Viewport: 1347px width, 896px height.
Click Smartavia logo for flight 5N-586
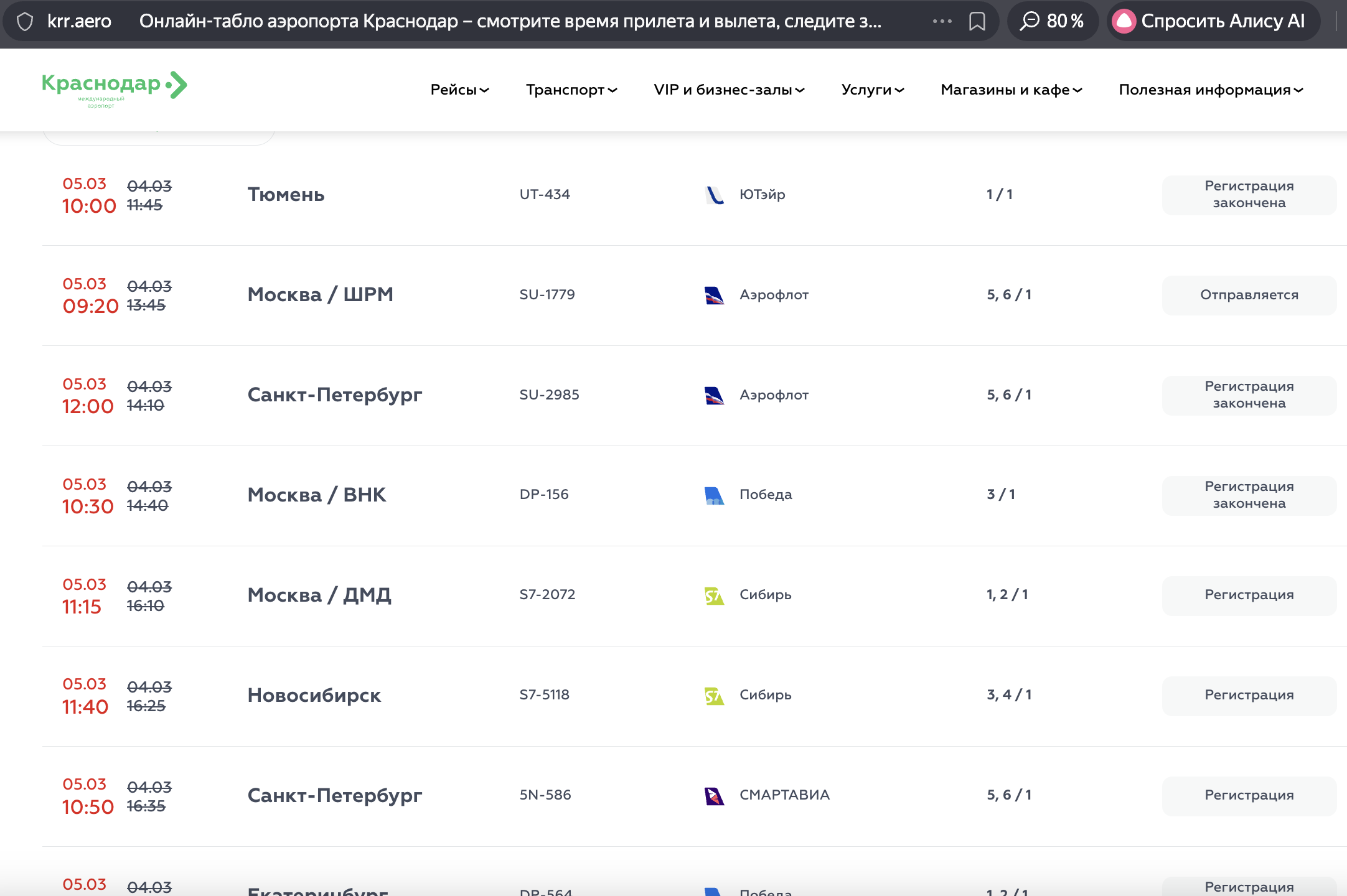tap(714, 796)
